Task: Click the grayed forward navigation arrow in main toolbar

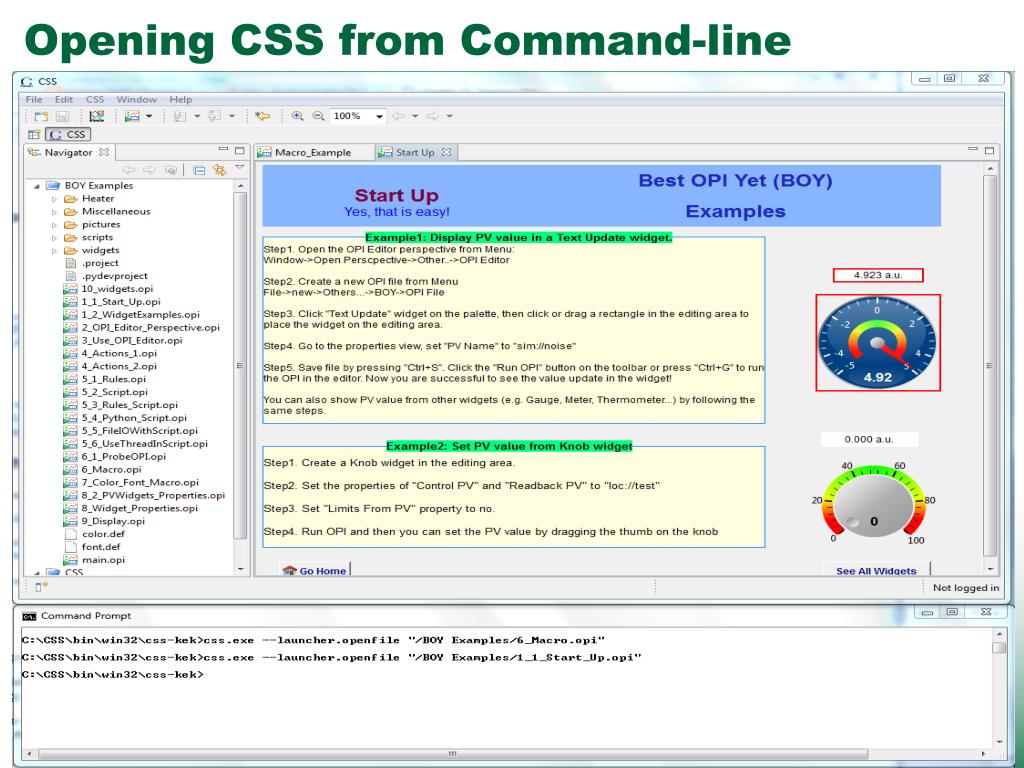Action: [432, 116]
